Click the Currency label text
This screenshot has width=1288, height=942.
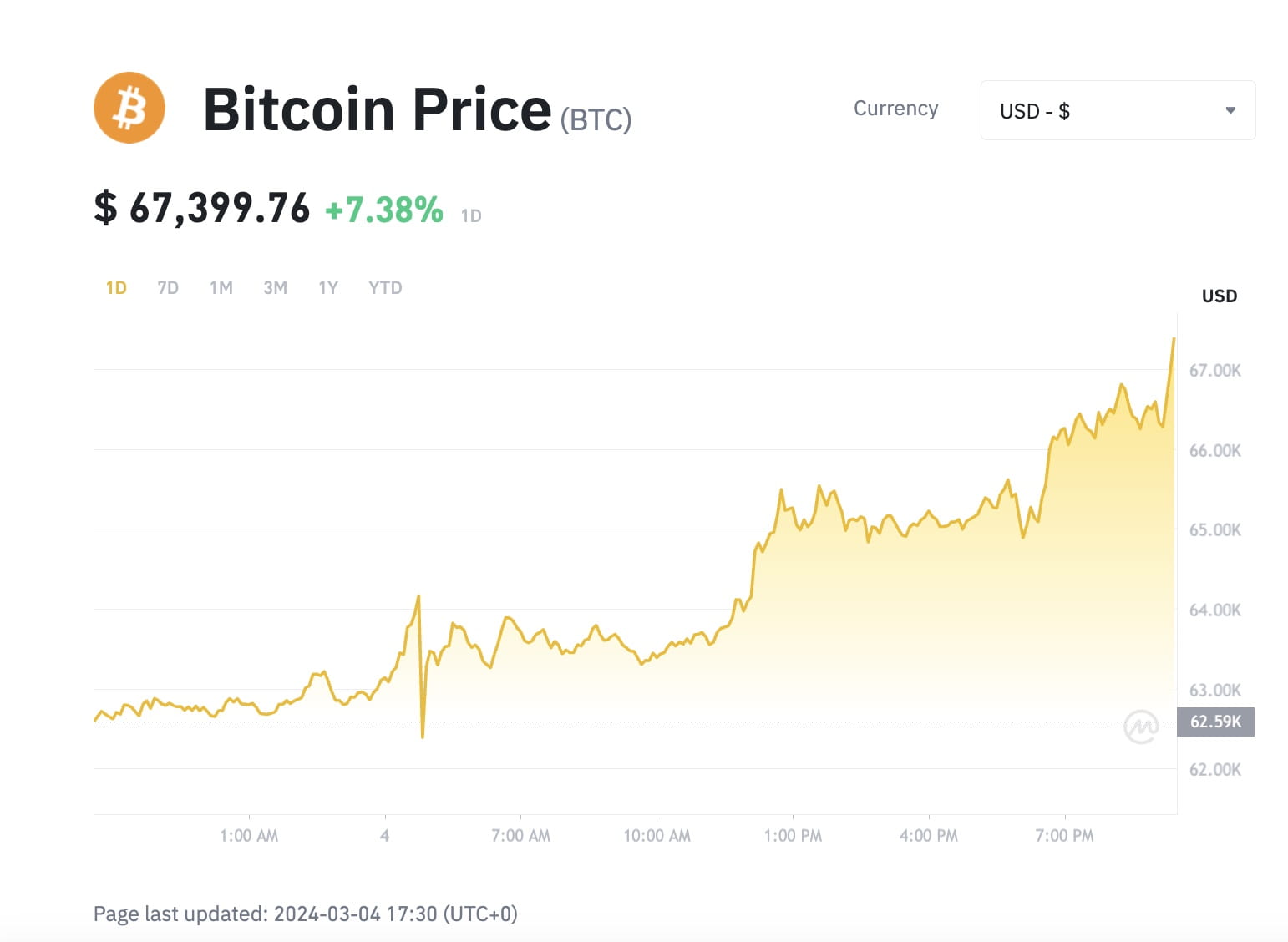pos(895,109)
